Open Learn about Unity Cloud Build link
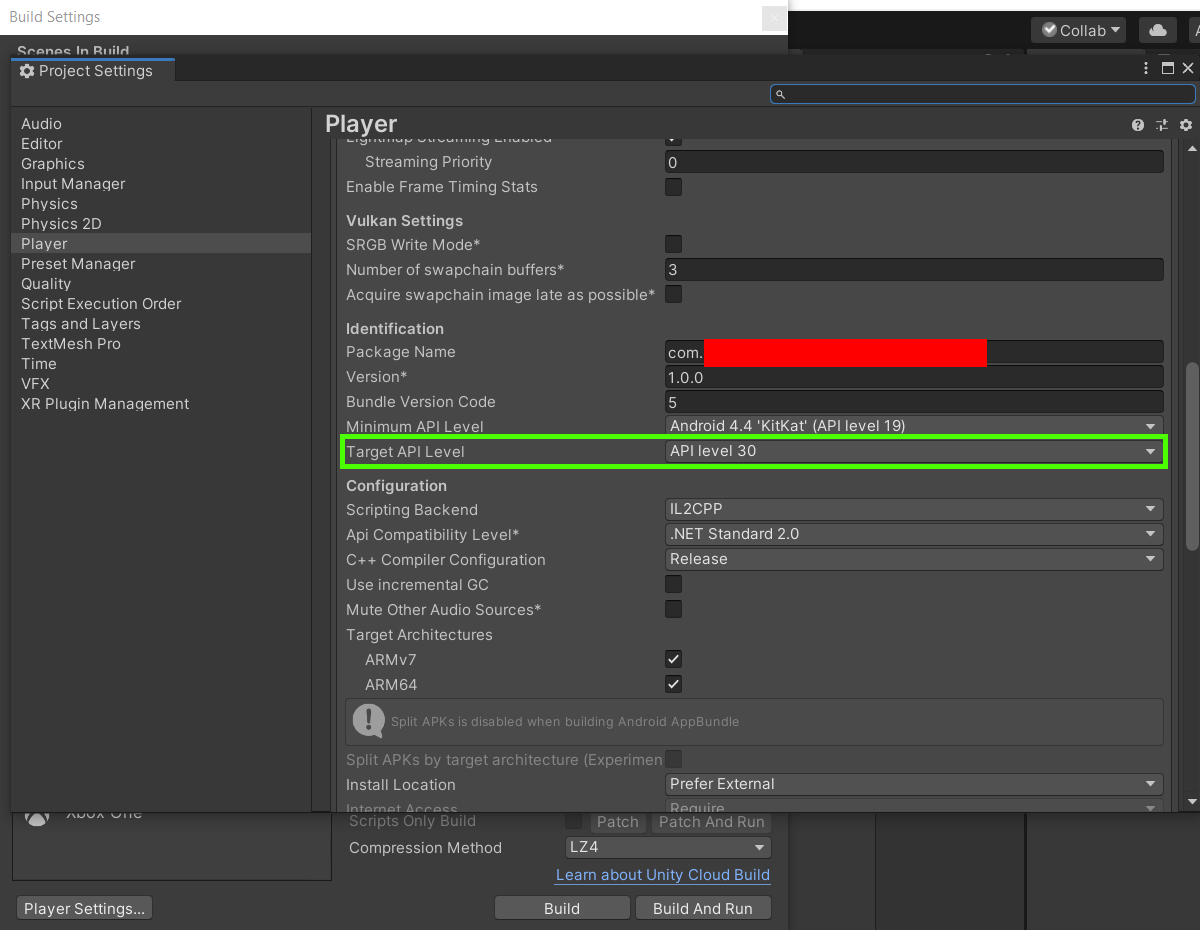Viewport: 1200px width, 930px height. pos(663,875)
